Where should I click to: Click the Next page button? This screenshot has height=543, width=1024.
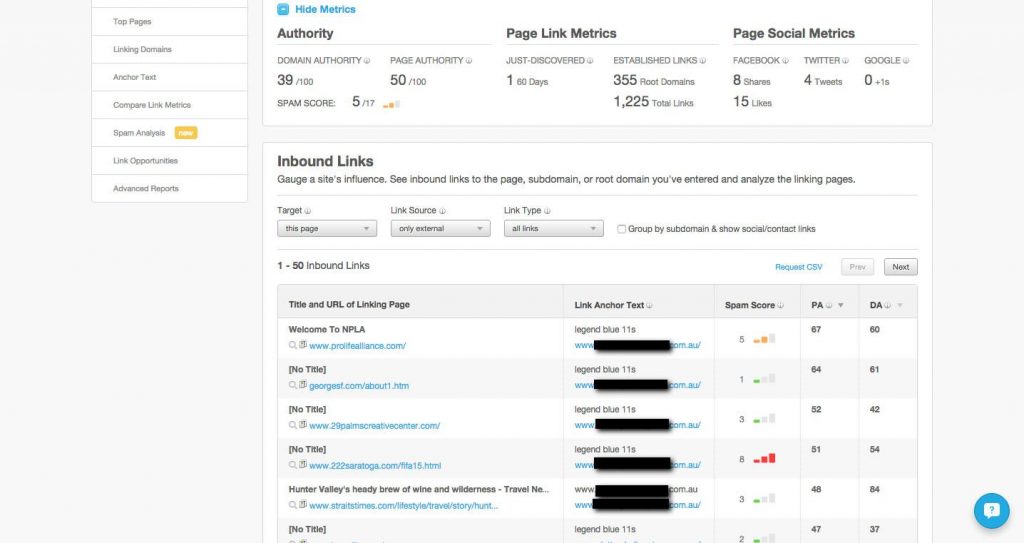pyautogui.click(x=901, y=267)
